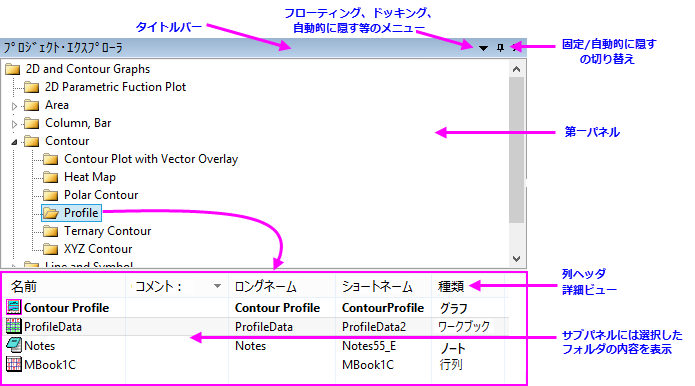Viewport: 695px width, 386px height.
Task: Select the 2D and Contour Graphs root folder
Action: (x=88, y=69)
